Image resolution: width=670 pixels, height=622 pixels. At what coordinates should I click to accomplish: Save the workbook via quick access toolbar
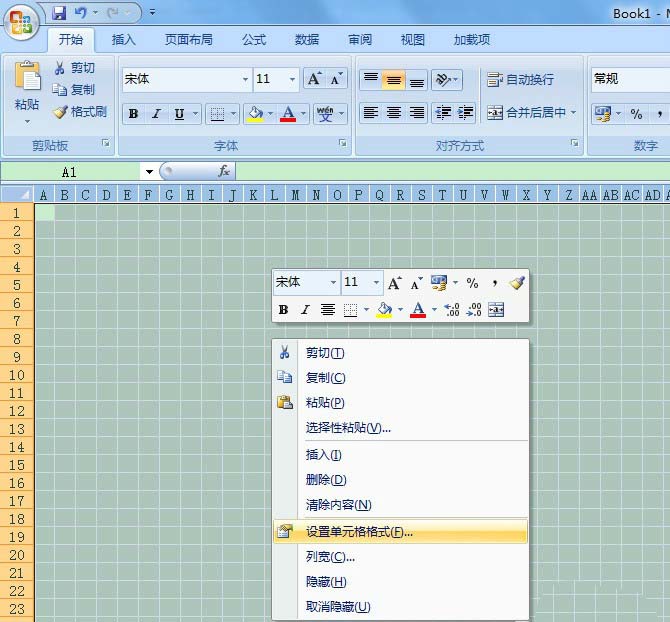click(x=59, y=13)
